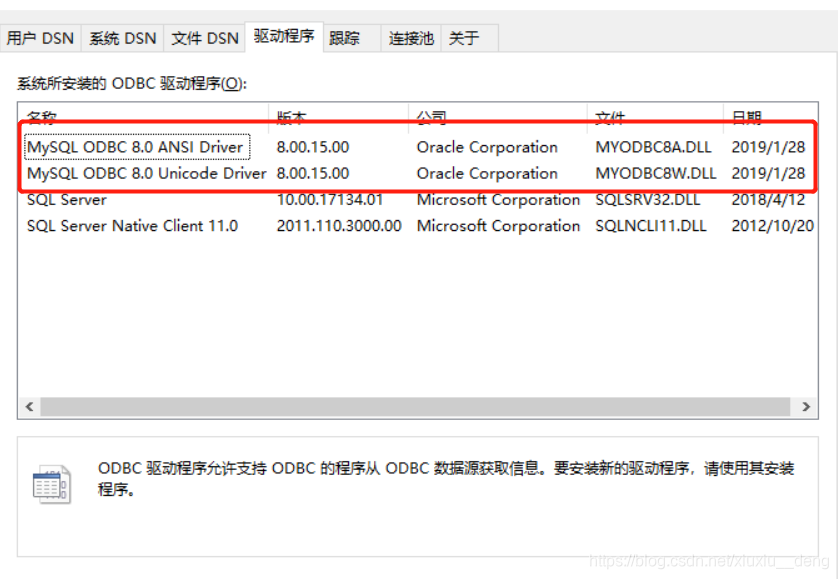Click the 名称 column header
This screenshot has width=838, height=579.
click(143, 117)
